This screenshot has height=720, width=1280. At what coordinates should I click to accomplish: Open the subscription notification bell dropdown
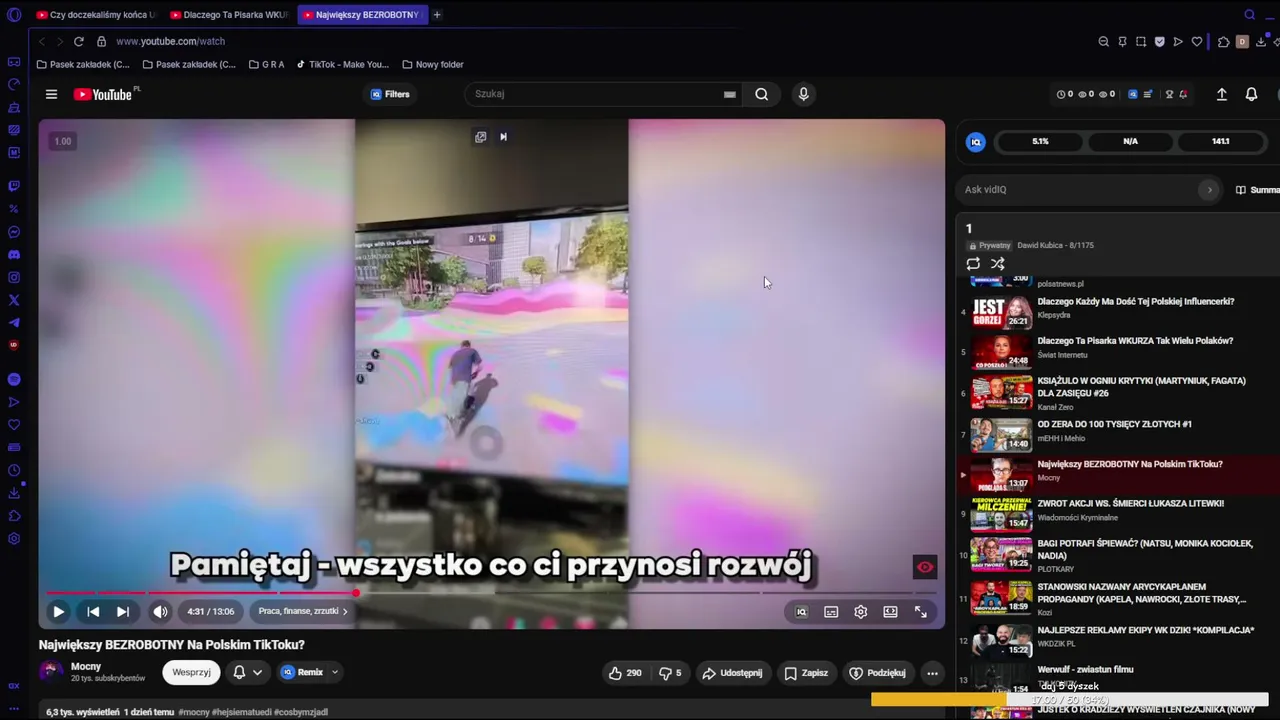(x=247, y=672)
